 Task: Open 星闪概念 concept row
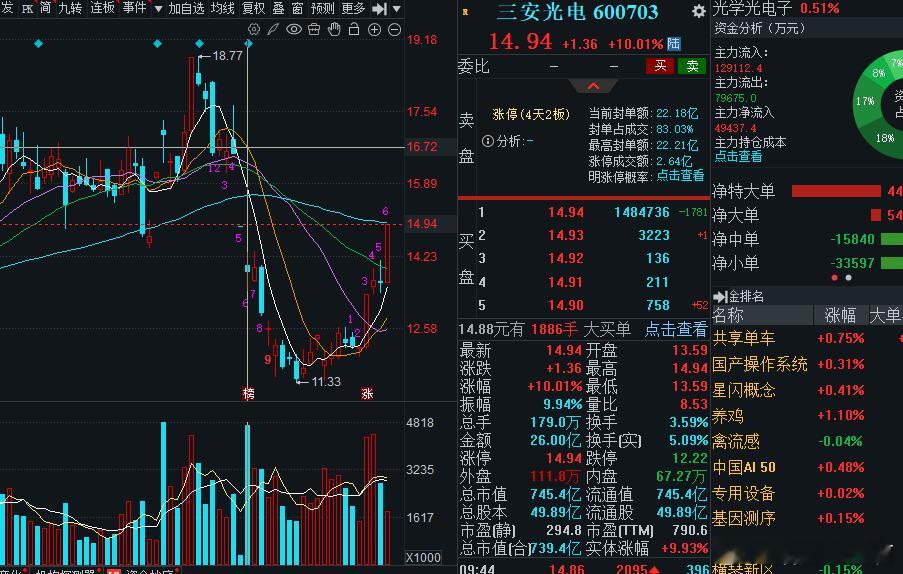point(807,390)
